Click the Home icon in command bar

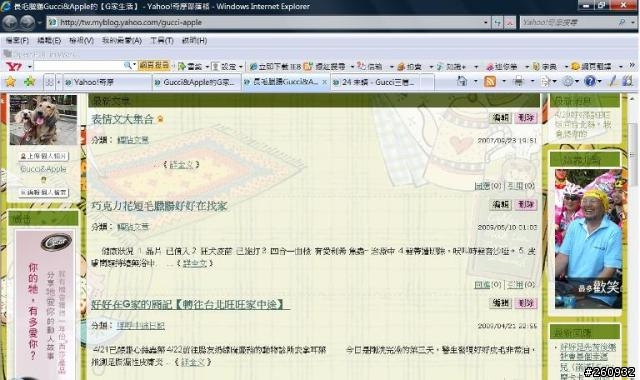tap(462, 81)
